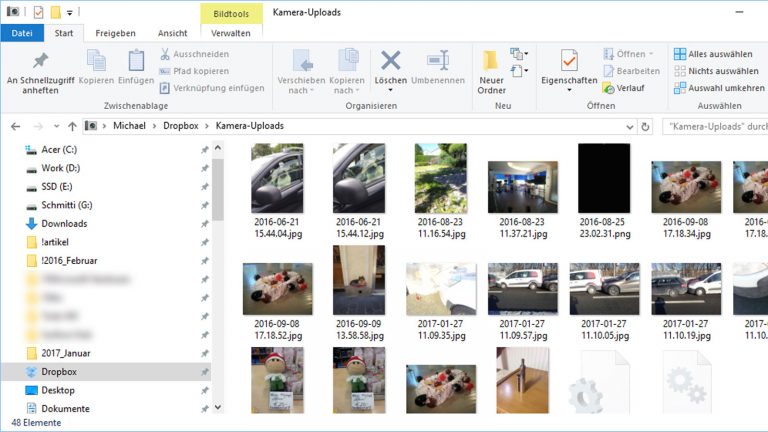The width and height of the screenshot is (768, 432).
Task: Open the Freigeben ribbon tab
Action: [115, 33]
